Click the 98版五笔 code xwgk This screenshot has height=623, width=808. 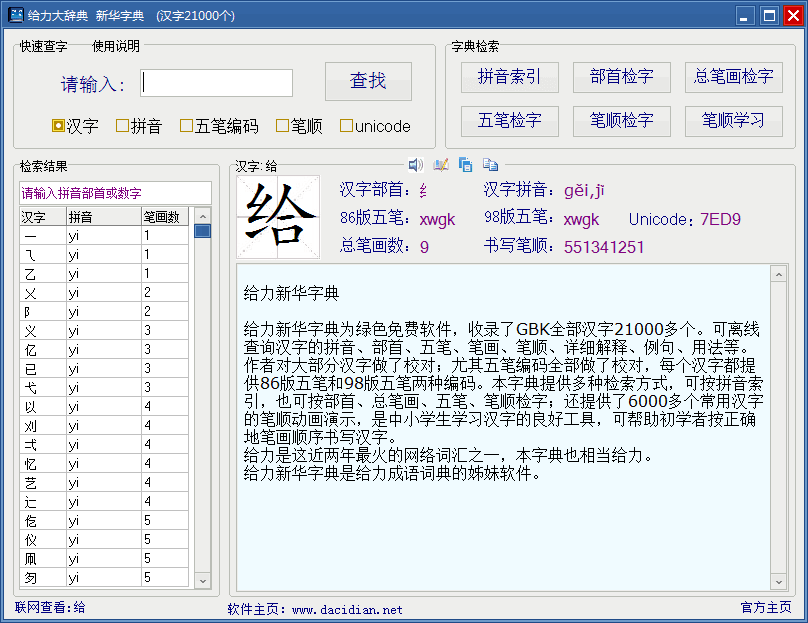pos(581,220)
